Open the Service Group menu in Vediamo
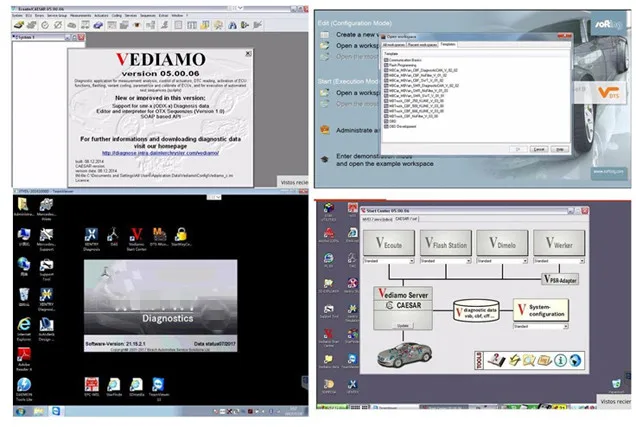Image resolution: width=636 pixels, height=427 pixels. (57, 15)
